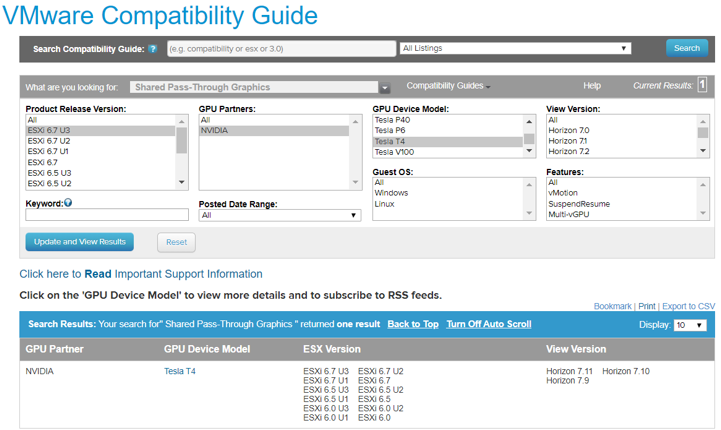The height and width of the screenshot is (430, 721).
Task: Select Tesla P40 in GPU Device Model list
Action: (448, 120)
